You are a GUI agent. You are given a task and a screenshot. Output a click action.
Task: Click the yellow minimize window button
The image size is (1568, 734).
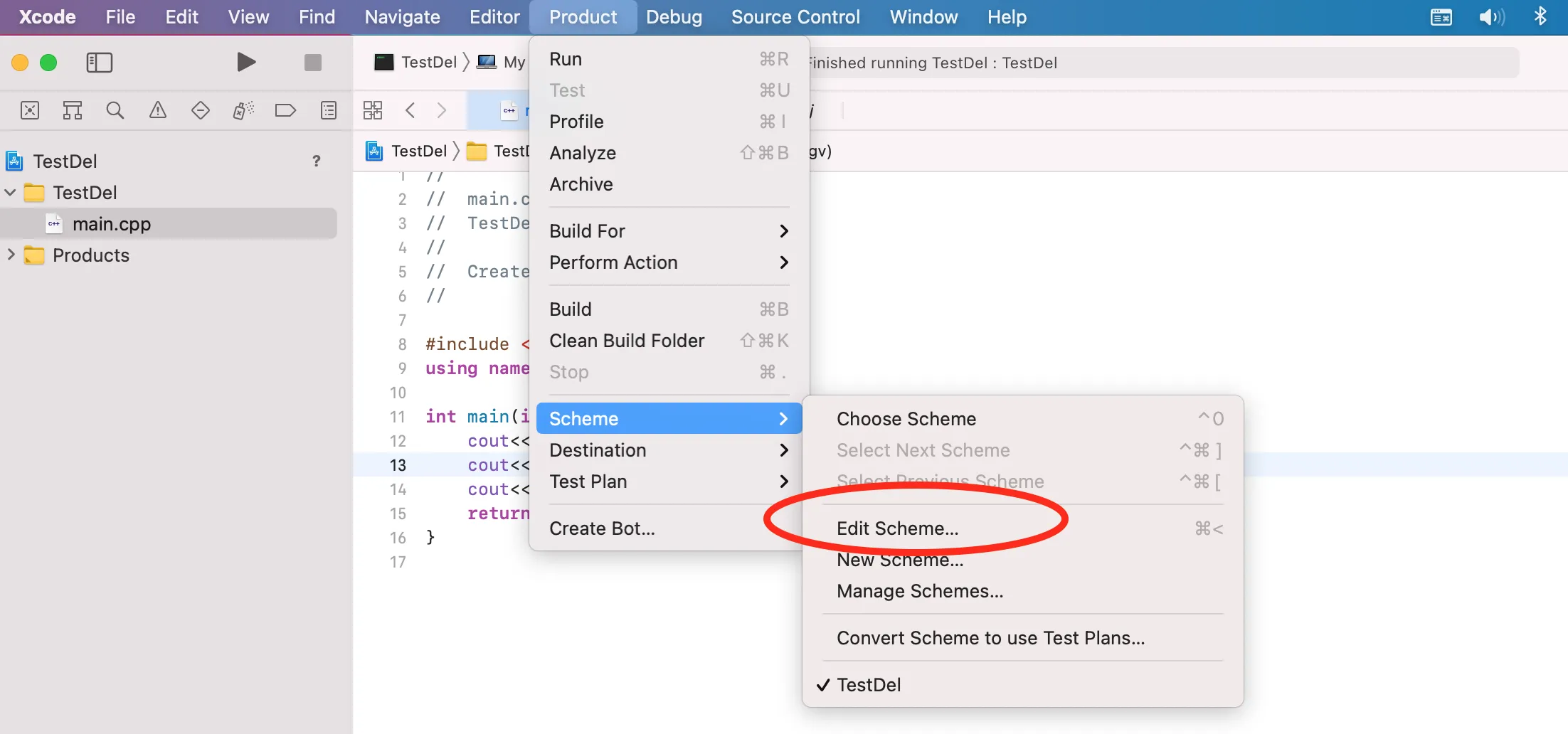coord(20,63)
